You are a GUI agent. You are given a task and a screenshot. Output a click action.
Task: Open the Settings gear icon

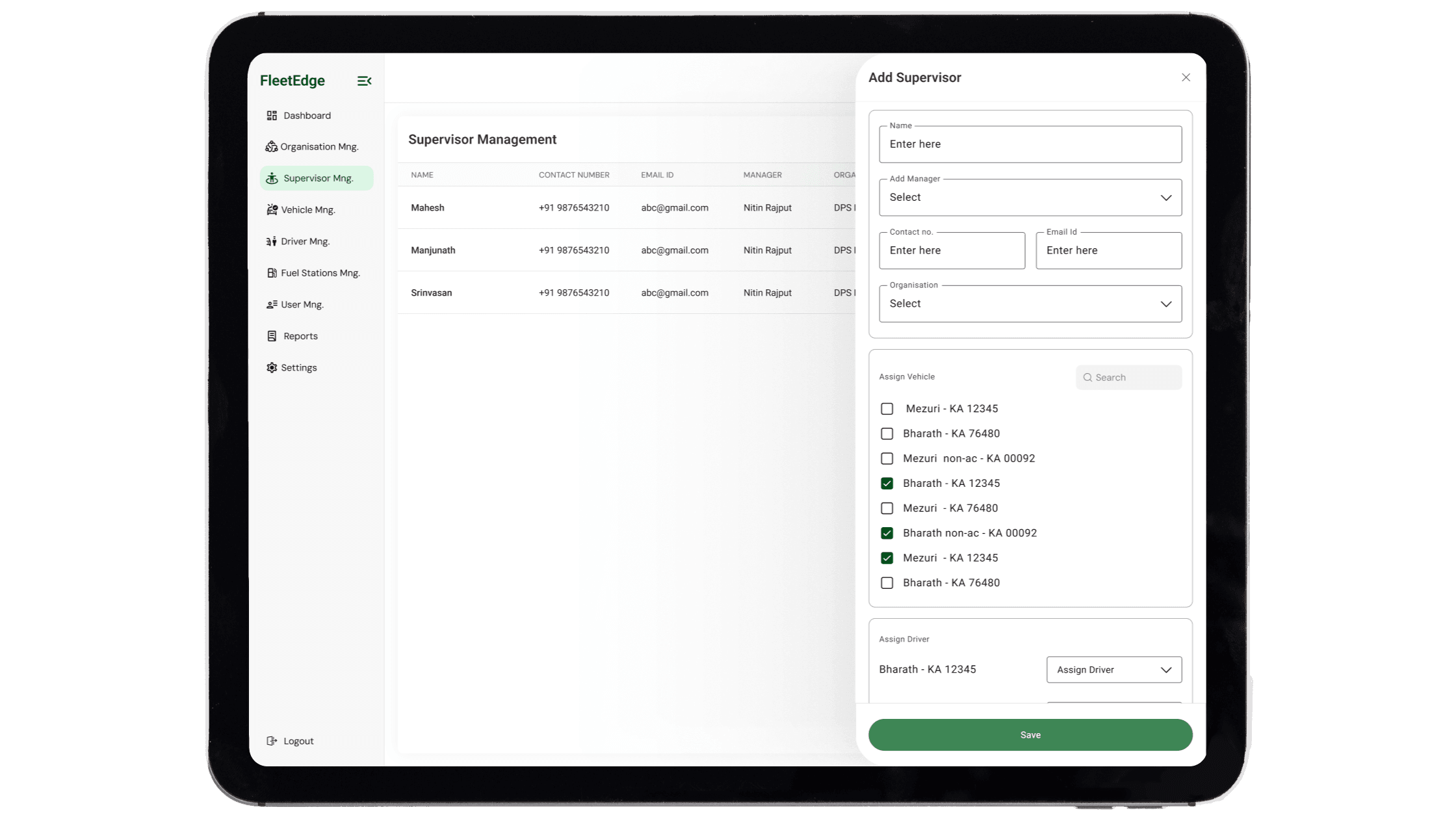272,367
